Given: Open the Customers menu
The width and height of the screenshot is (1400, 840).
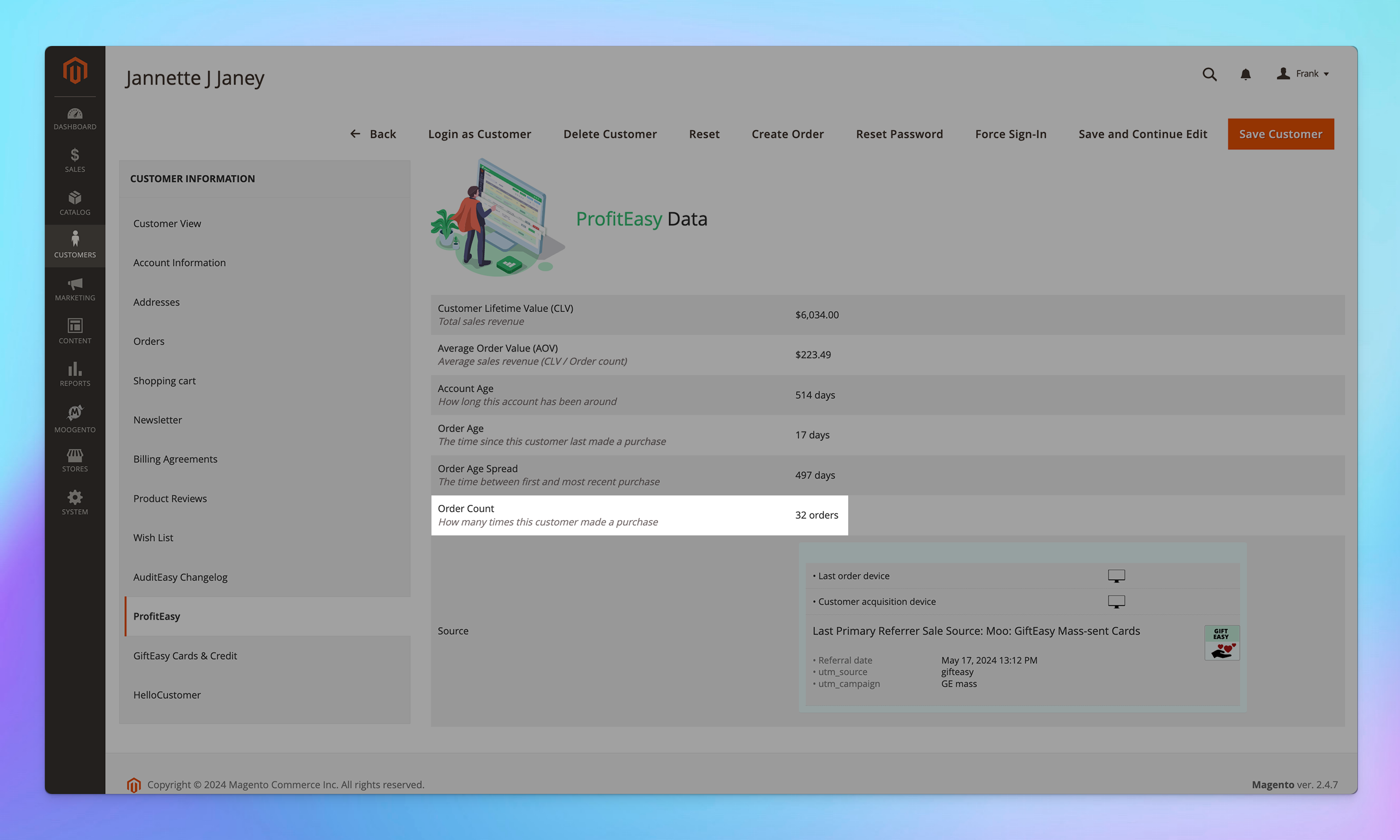Looking at the screenshot, I should pyautogui.click(x=75, y=245).
